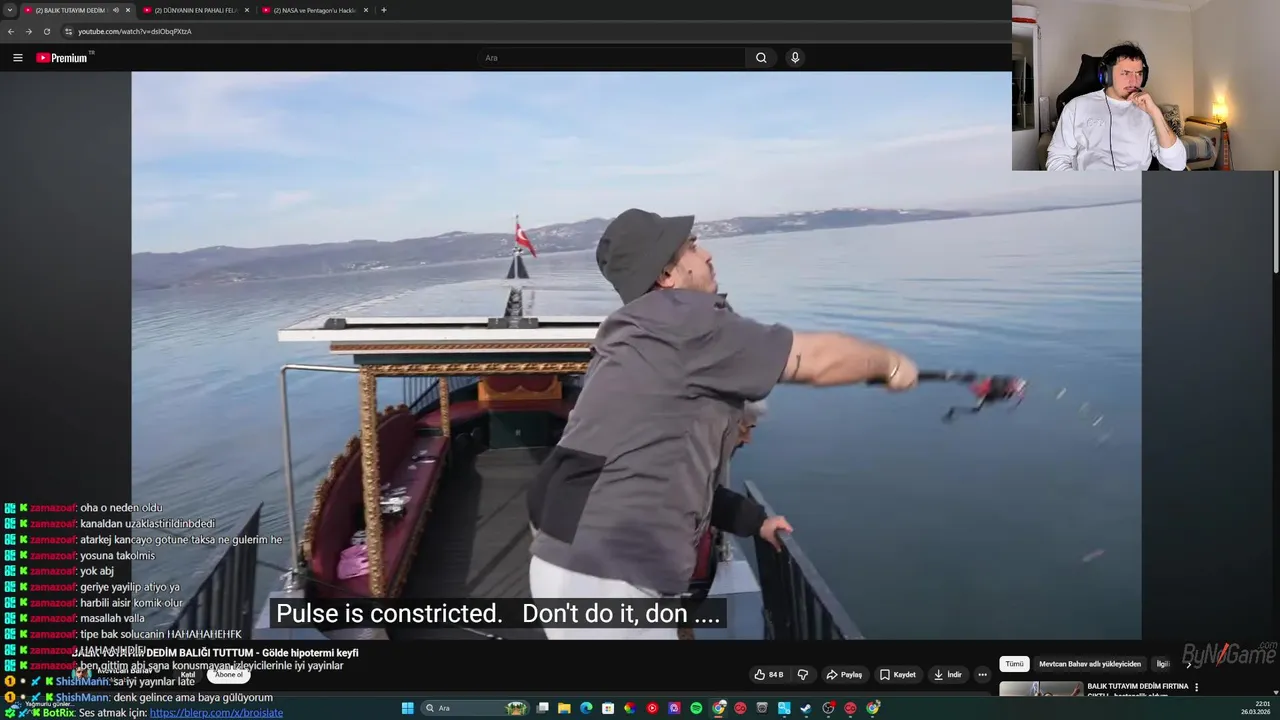Select 'Mevtcan Bahav adlı yükleyiciden' chip

click(1090, 664)
